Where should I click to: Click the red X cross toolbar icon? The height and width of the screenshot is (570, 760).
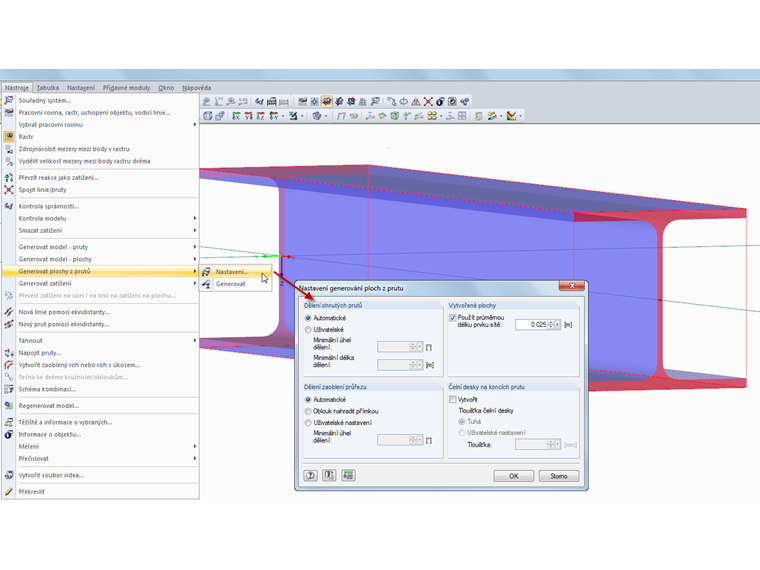click(428, 102)
